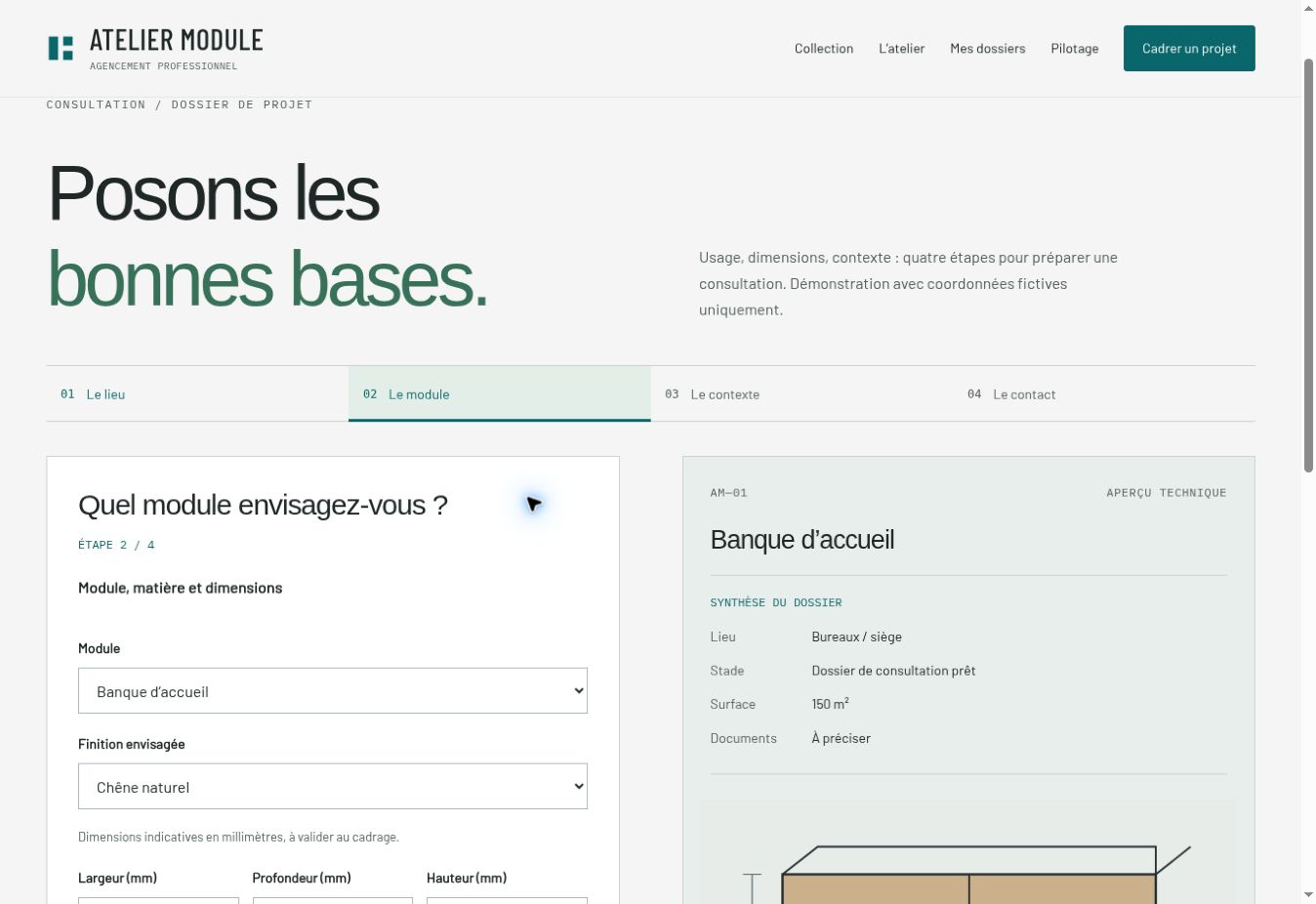Click the Hauteur (mm) field label

point(467,878)
